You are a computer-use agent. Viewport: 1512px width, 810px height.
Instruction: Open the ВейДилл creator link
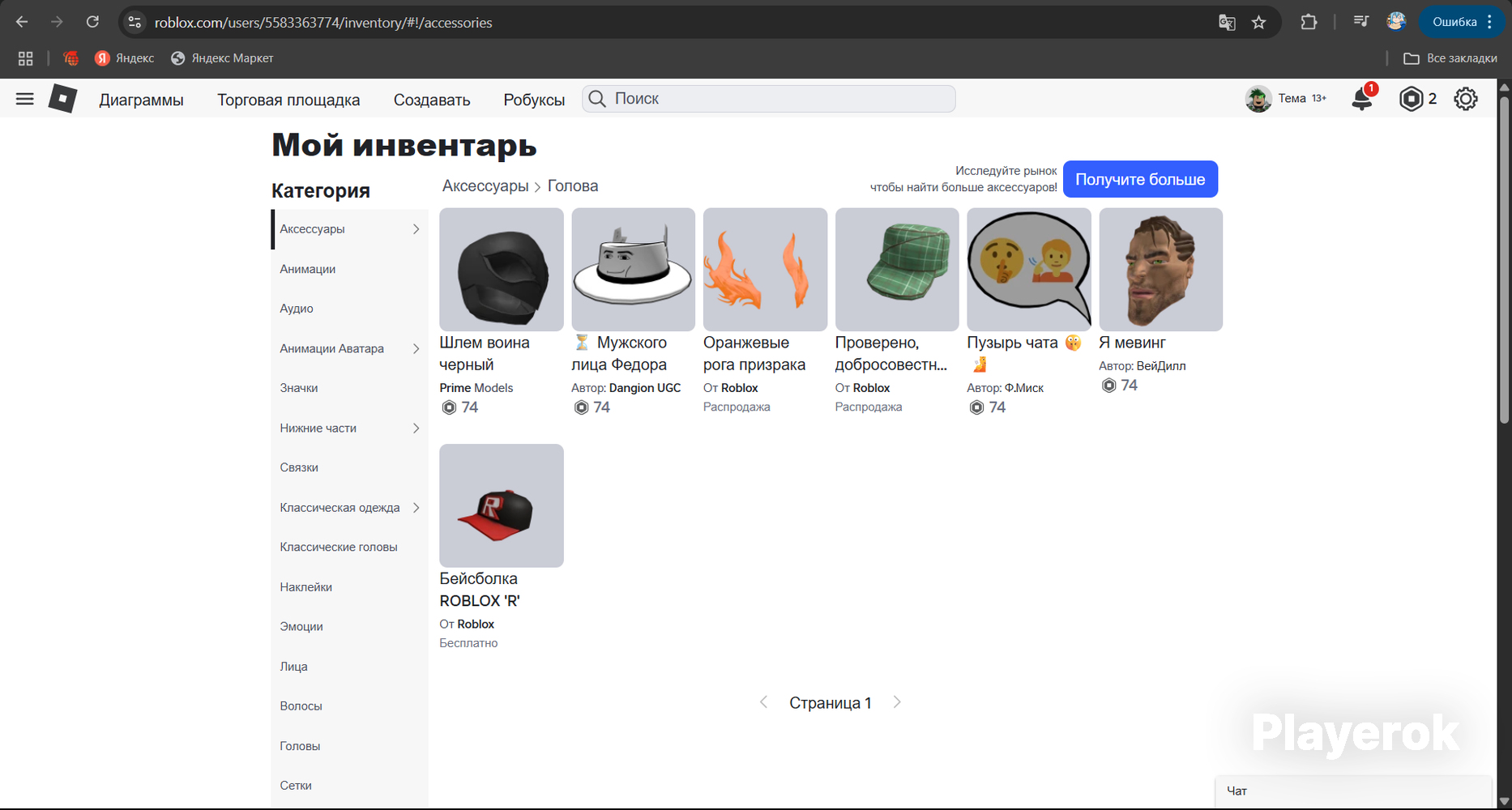pyautogui.click(x=1161, y=366)
